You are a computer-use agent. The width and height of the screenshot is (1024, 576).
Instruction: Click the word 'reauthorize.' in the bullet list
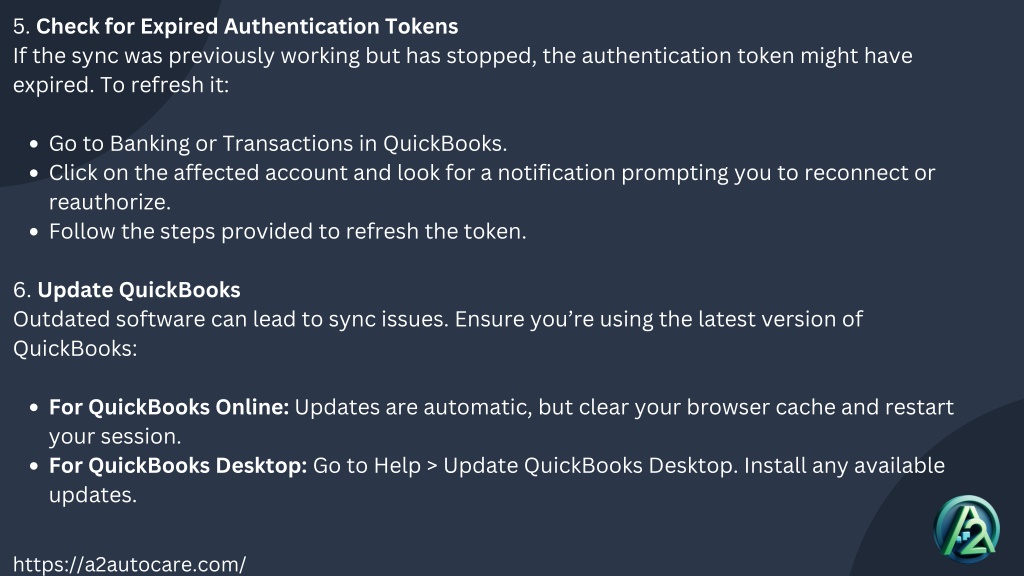110,202
